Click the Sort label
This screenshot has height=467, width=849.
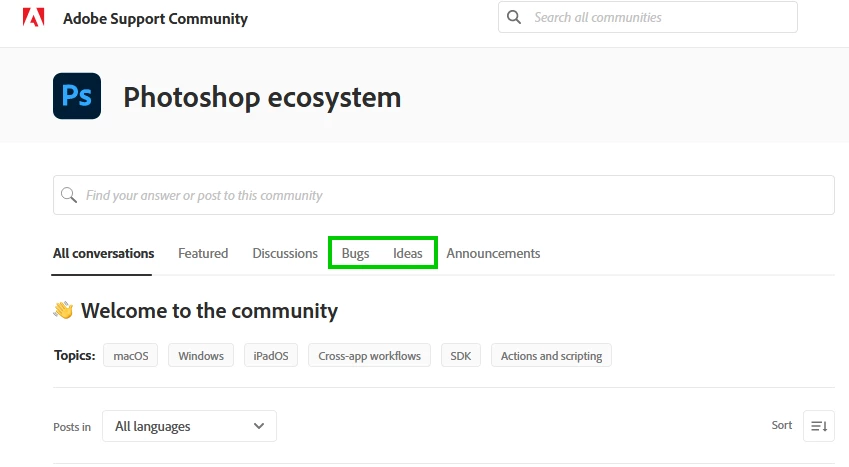click(x=782, y=425)
